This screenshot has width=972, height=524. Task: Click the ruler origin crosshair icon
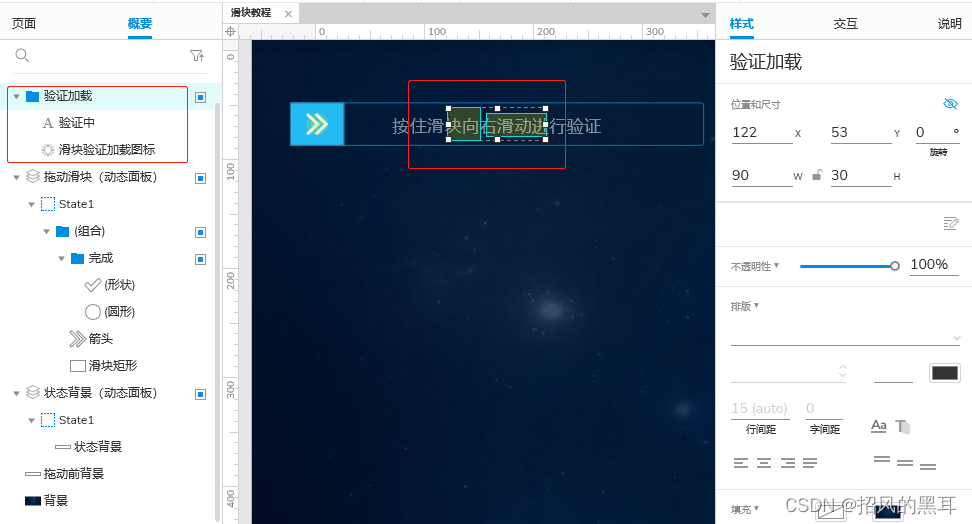tap(231, 32)
